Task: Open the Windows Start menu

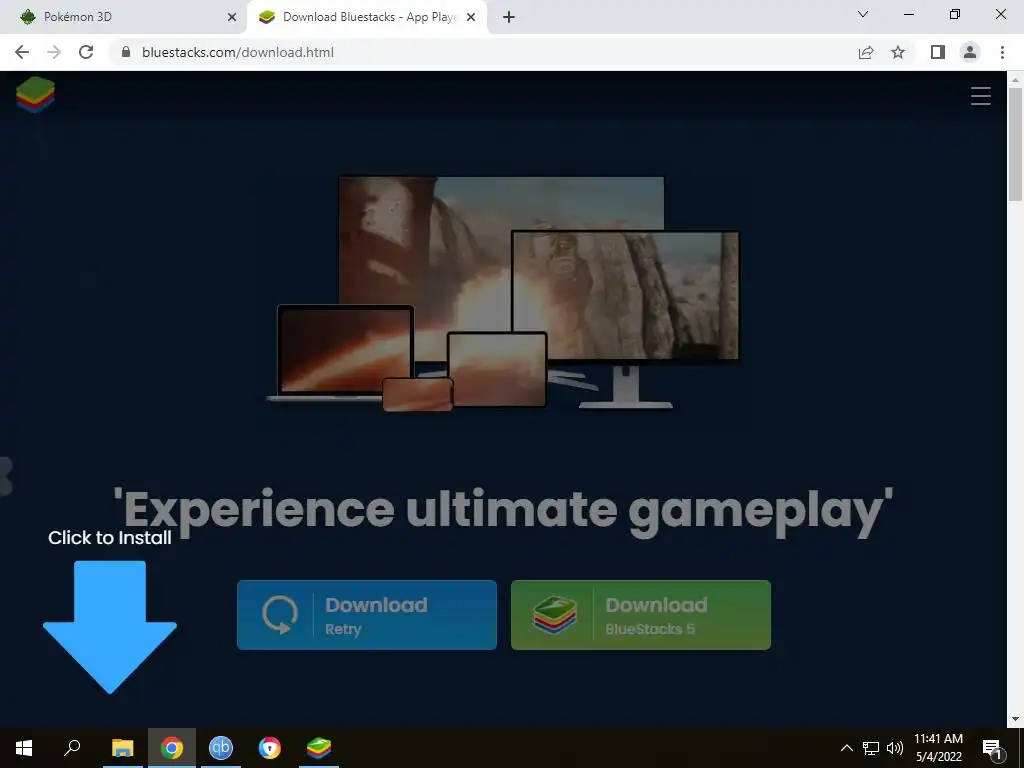Action: click(x=24, y=748)
